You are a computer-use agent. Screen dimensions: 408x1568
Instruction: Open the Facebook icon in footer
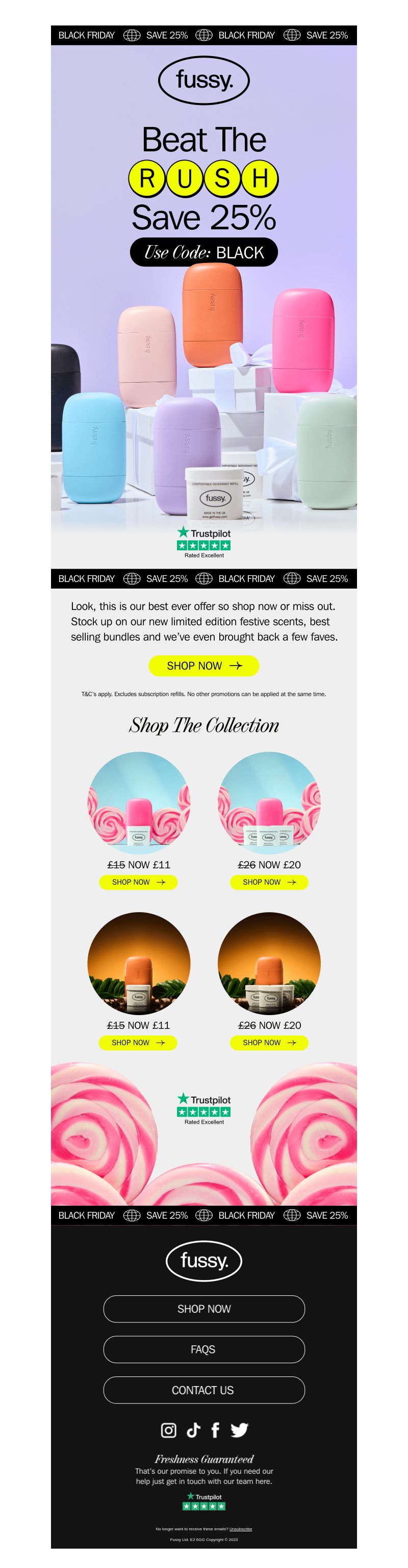(x=215, y=1430)
